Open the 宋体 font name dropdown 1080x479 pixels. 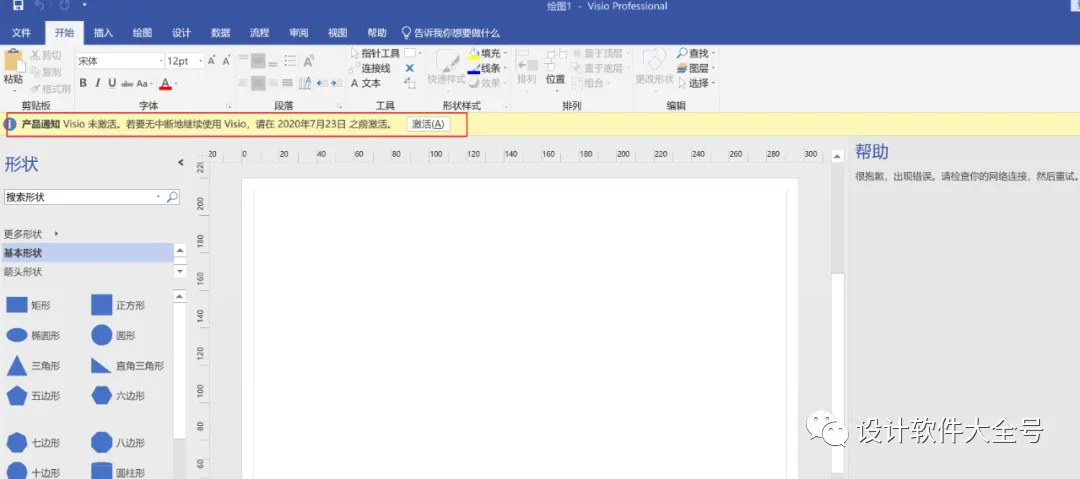point(161,61)
